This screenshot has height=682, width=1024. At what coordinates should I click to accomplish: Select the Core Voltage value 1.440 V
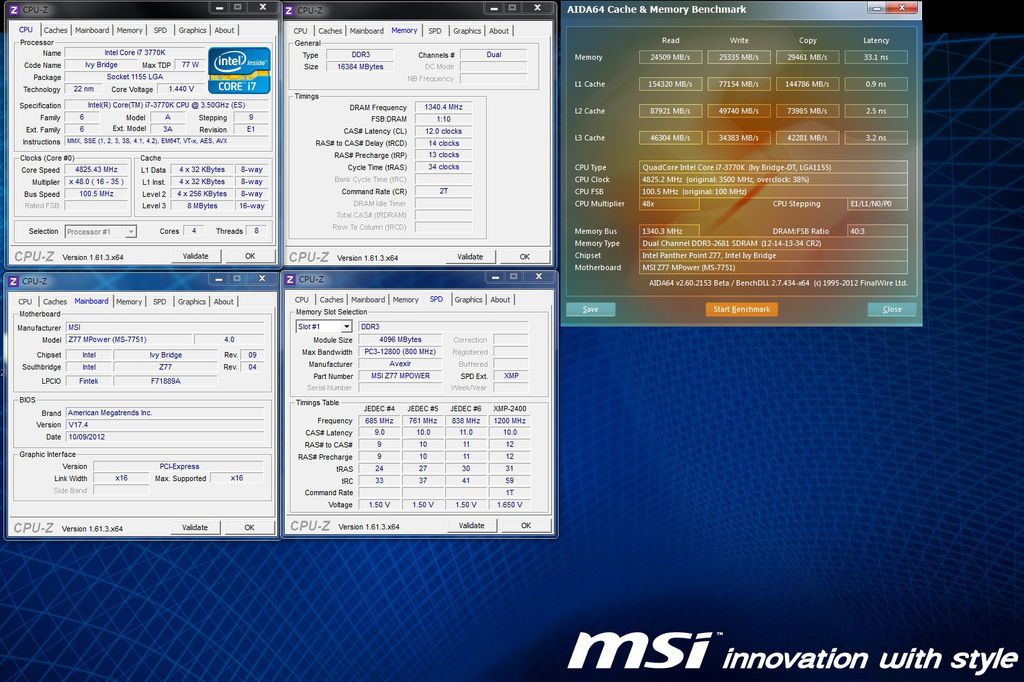click(x=181, y=89)
